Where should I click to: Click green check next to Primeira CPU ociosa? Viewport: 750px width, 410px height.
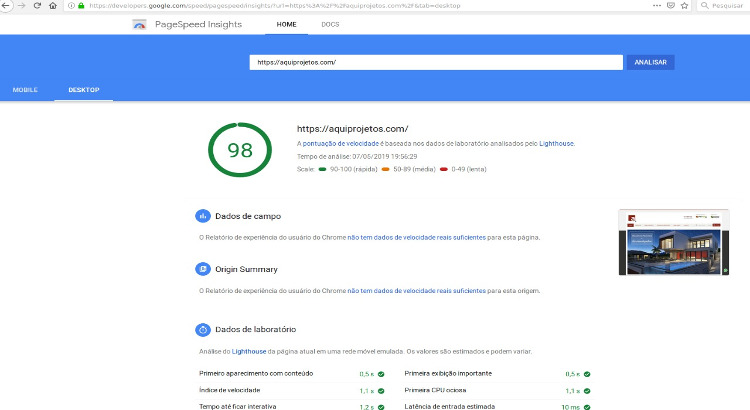click(587, 391)
